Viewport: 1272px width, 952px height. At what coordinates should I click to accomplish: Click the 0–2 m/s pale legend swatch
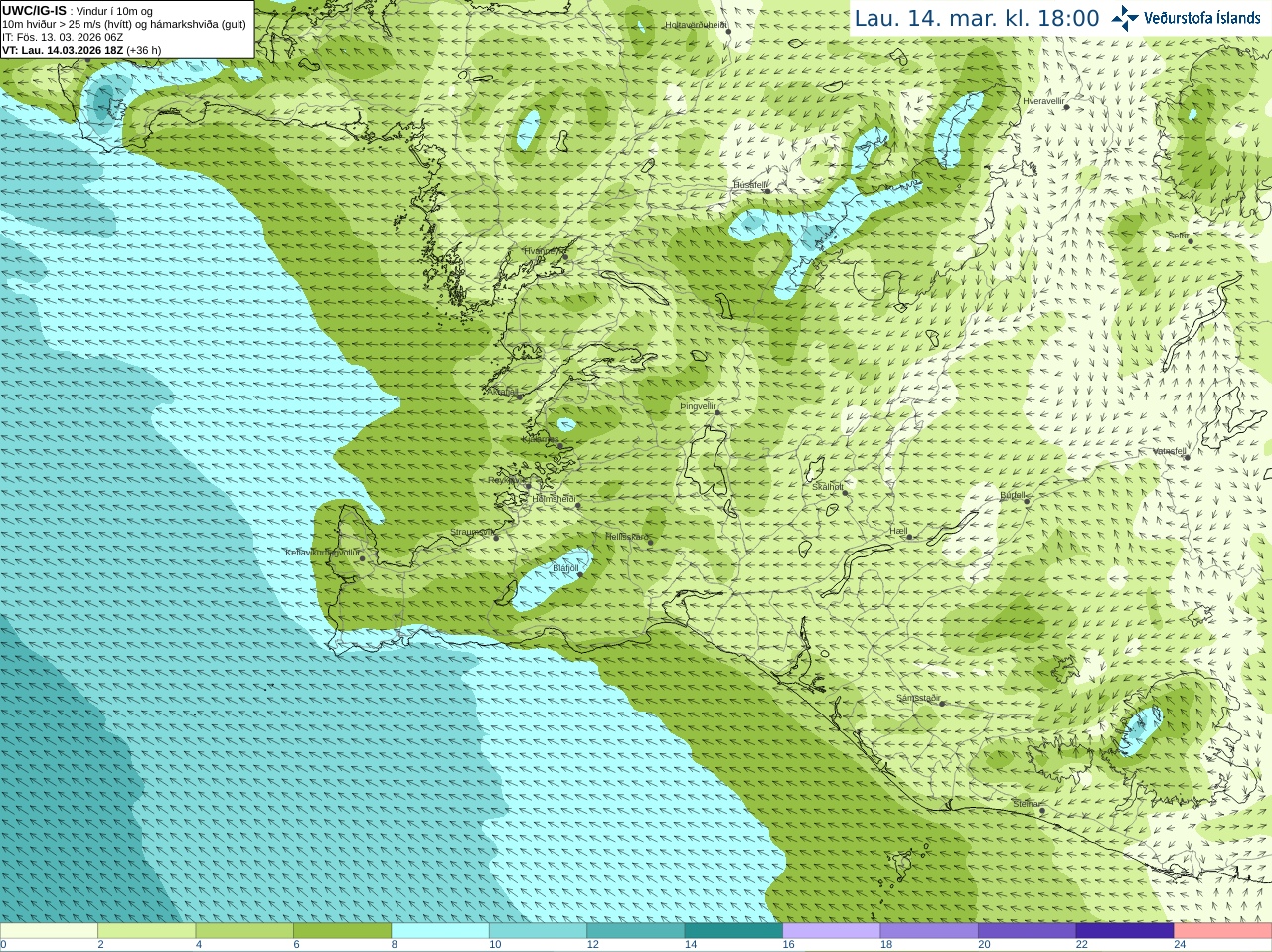49,931
